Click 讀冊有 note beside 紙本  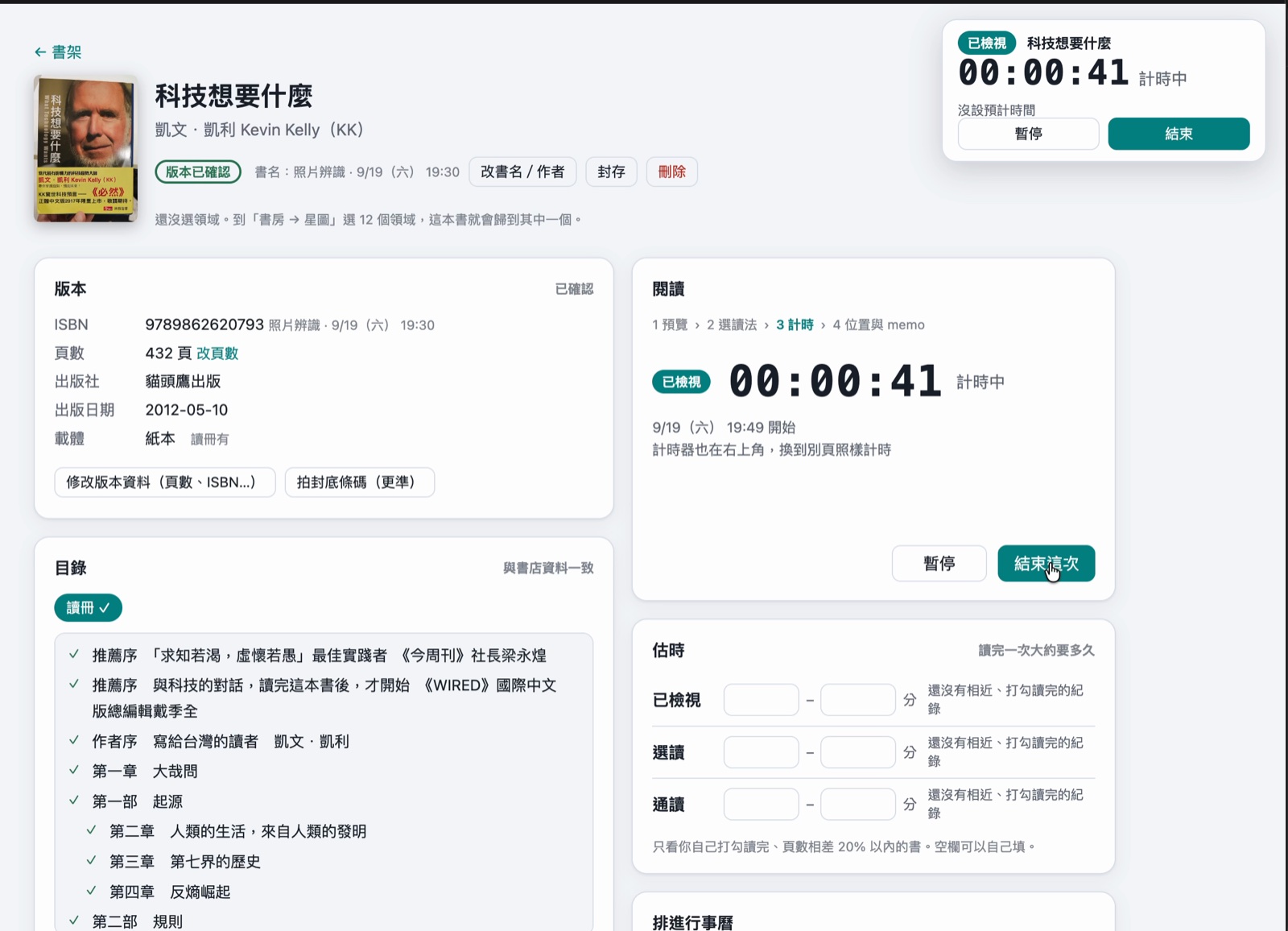click(x=210, y=440)
